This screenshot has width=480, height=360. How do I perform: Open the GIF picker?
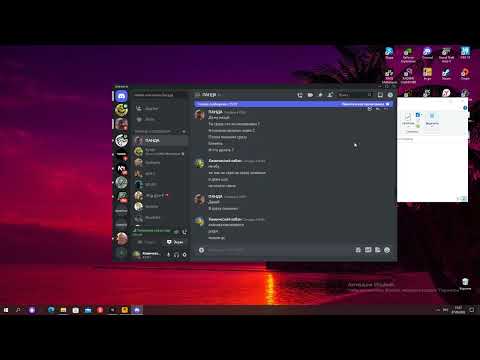coord(368,250)
